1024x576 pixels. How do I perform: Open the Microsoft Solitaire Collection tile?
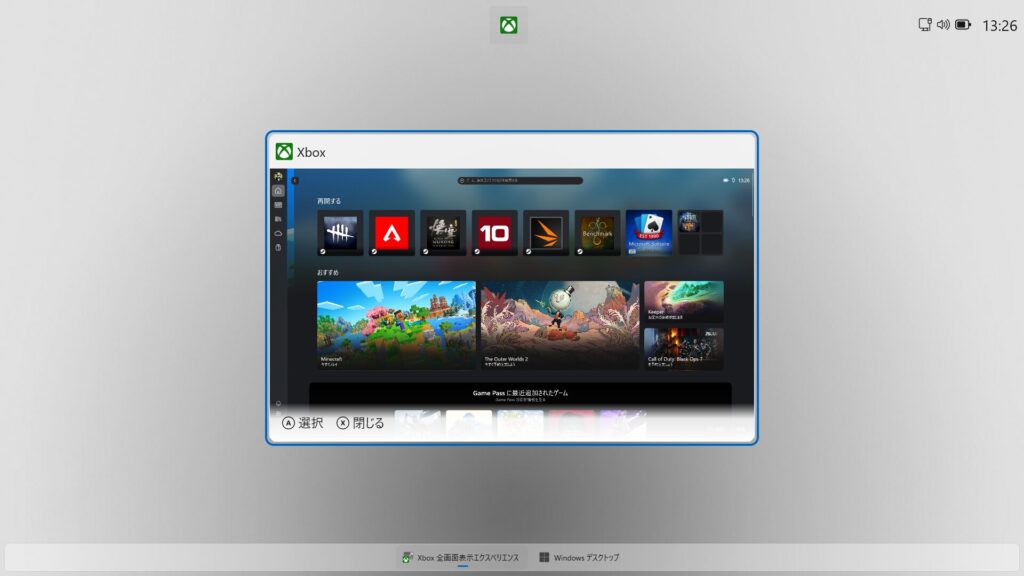(648, 229)
